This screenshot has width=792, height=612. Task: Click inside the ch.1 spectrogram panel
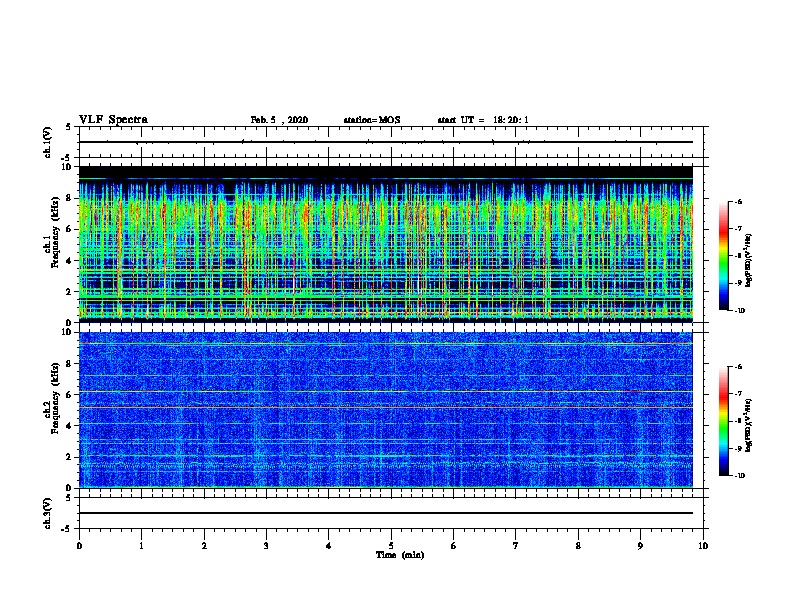pos(386,244)
